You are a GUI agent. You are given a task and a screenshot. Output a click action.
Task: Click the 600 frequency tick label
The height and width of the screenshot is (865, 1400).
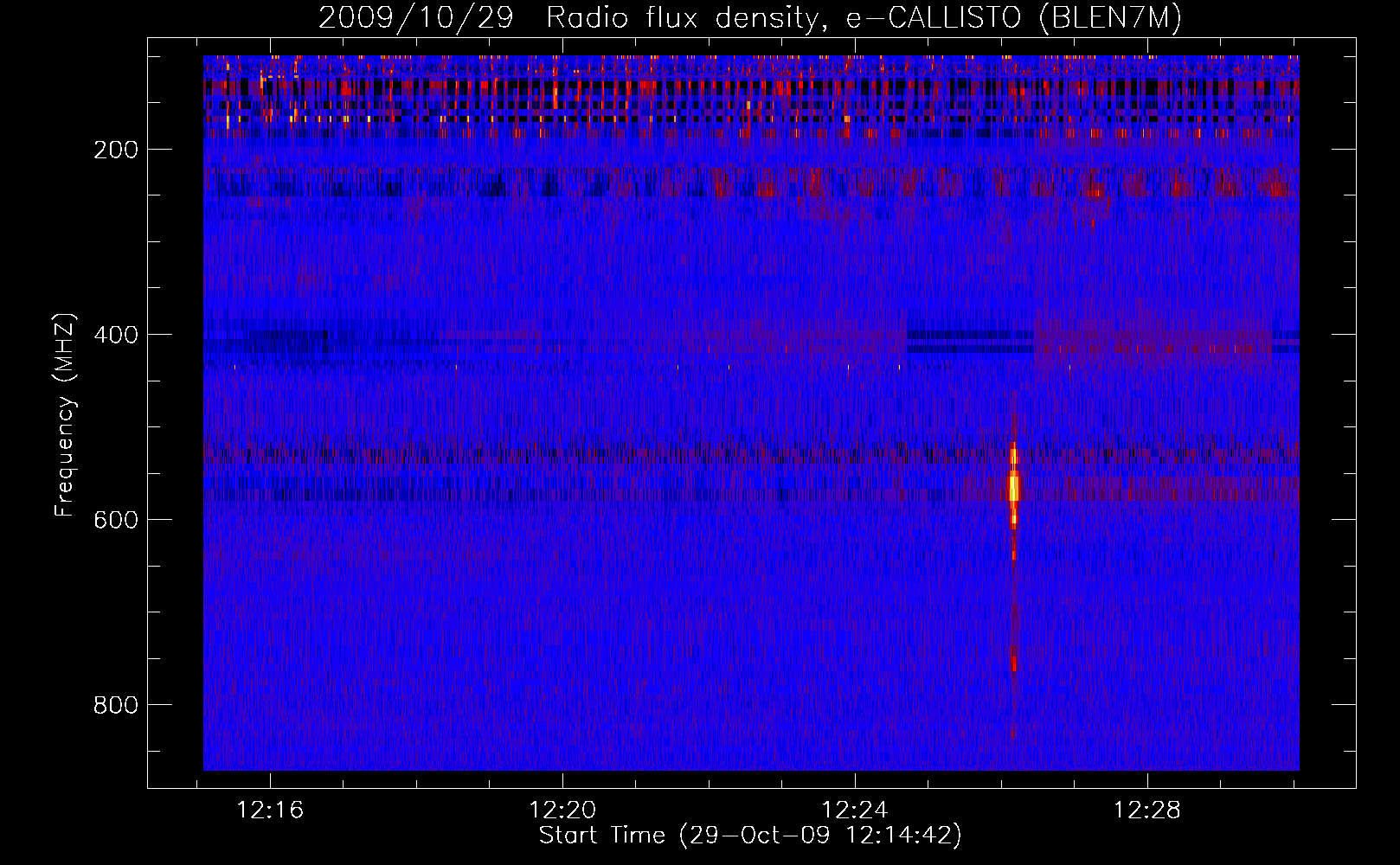116,520
